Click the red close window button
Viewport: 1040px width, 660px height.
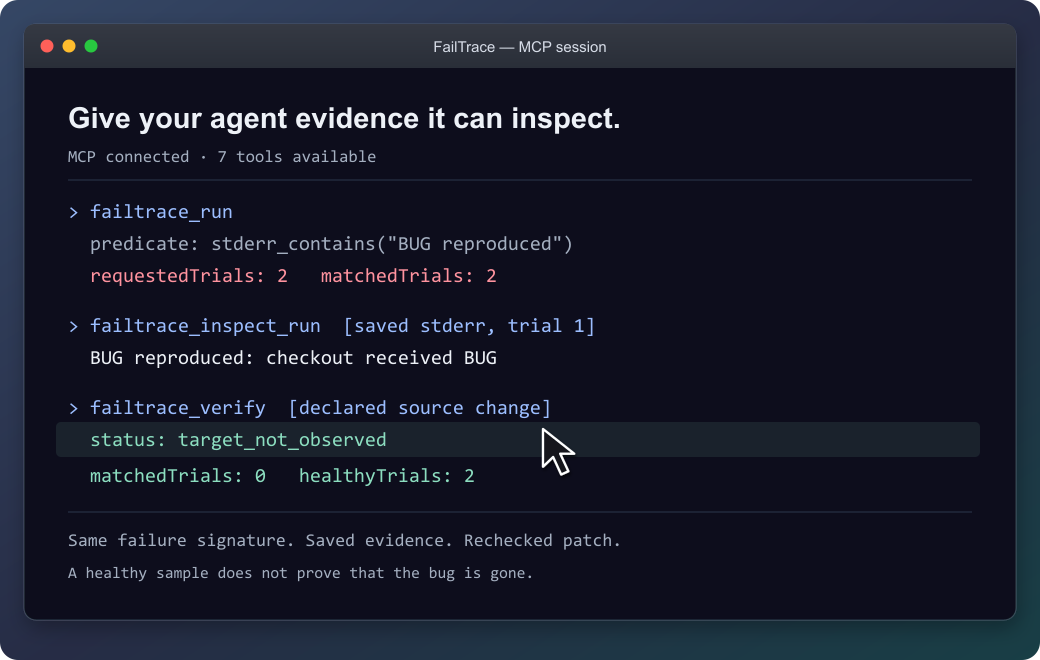click(47, 46)
